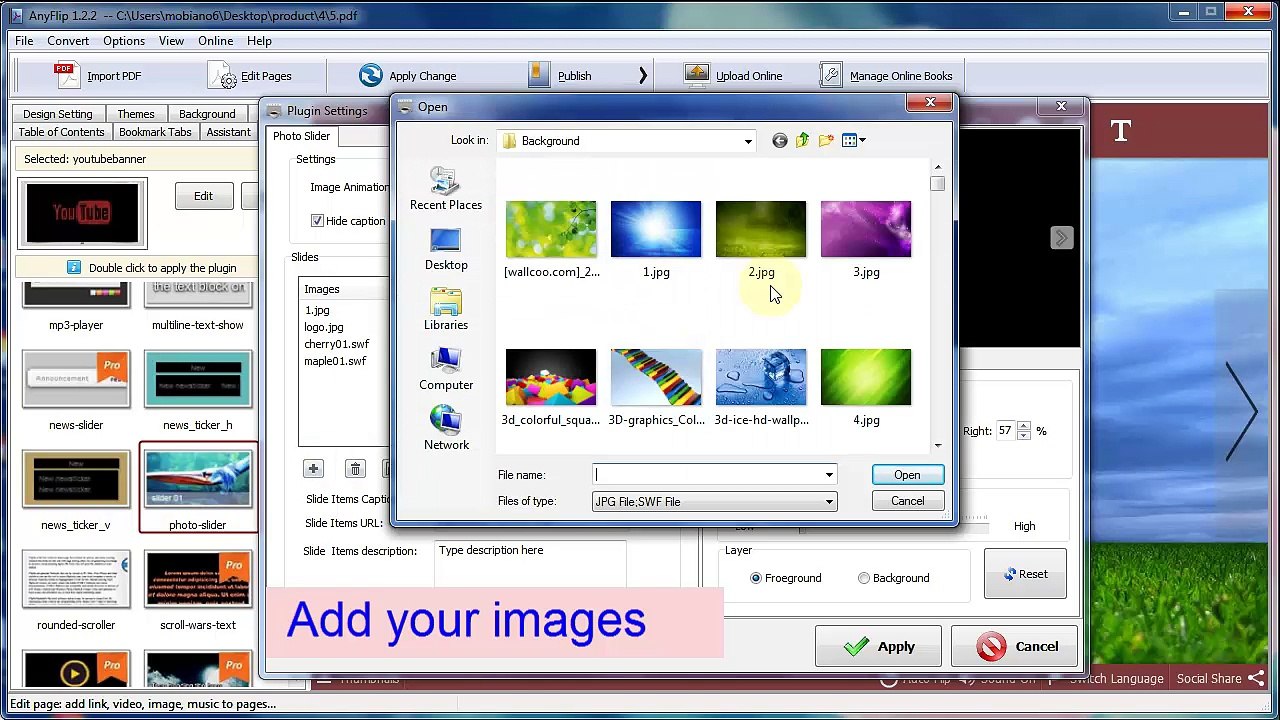Select the rounded-scroller plugin
1280x720 pixels.
pyautogui.click(x=76, y=591)
